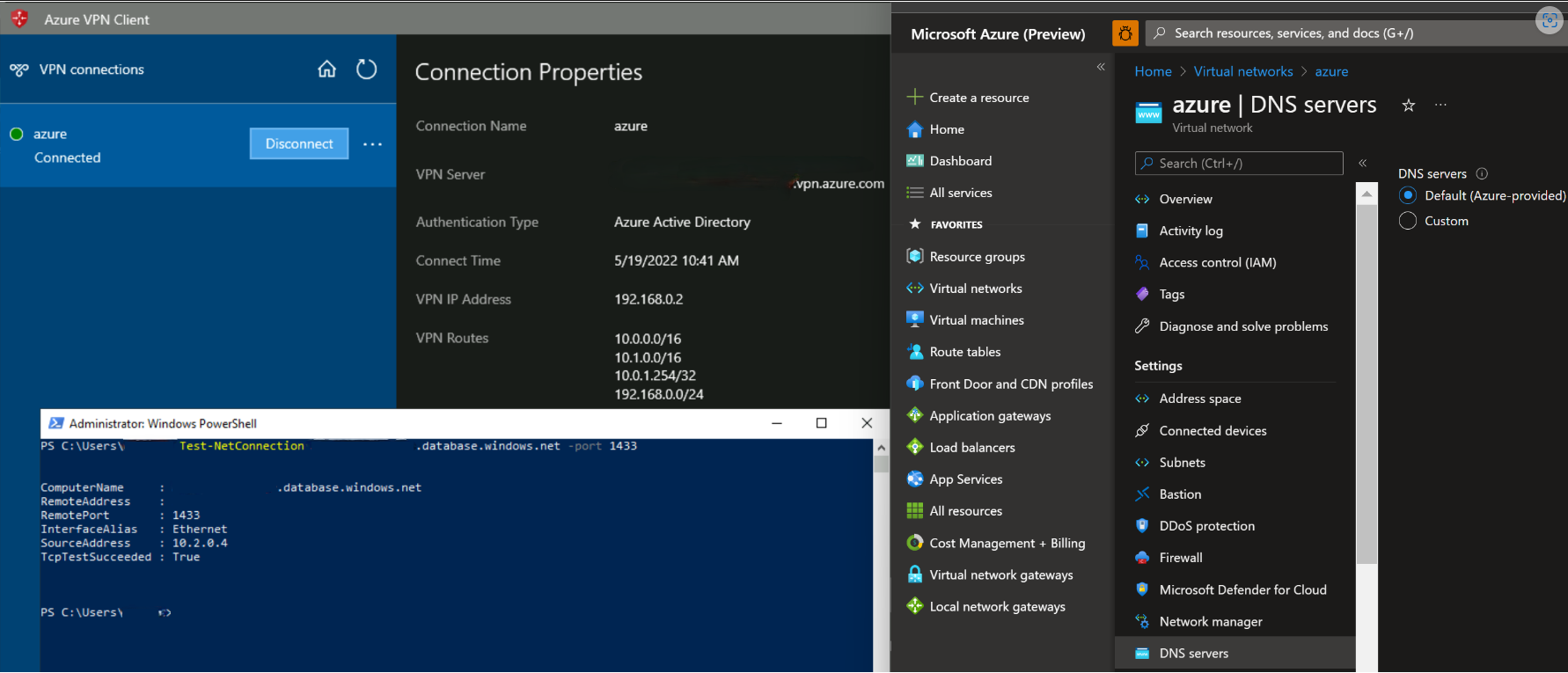Open Firewall in virtual network settings
Screen dimensions: 1568x673
(1180, 558)
